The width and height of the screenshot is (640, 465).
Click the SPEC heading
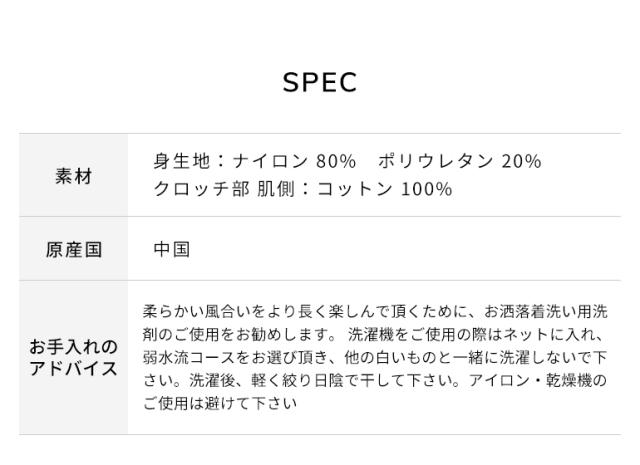[x=320, y=83]
